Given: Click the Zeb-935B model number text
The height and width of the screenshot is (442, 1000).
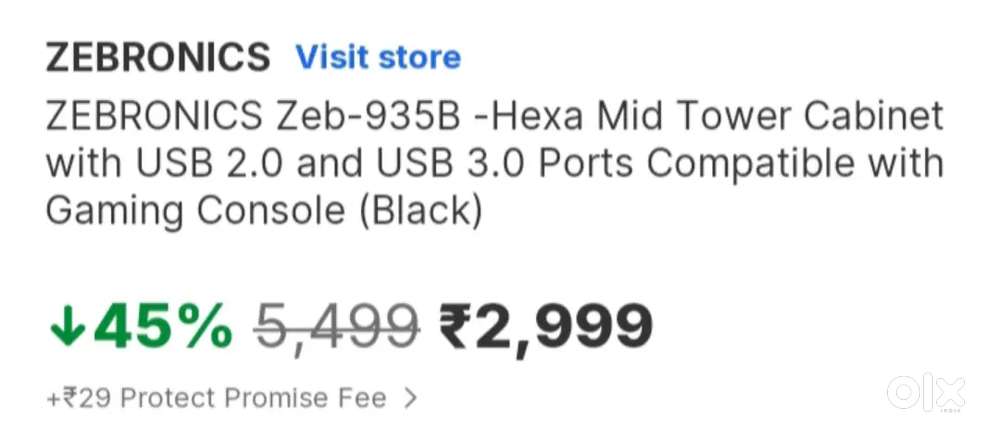Looking at the screenshot, I should coord(367,116).
